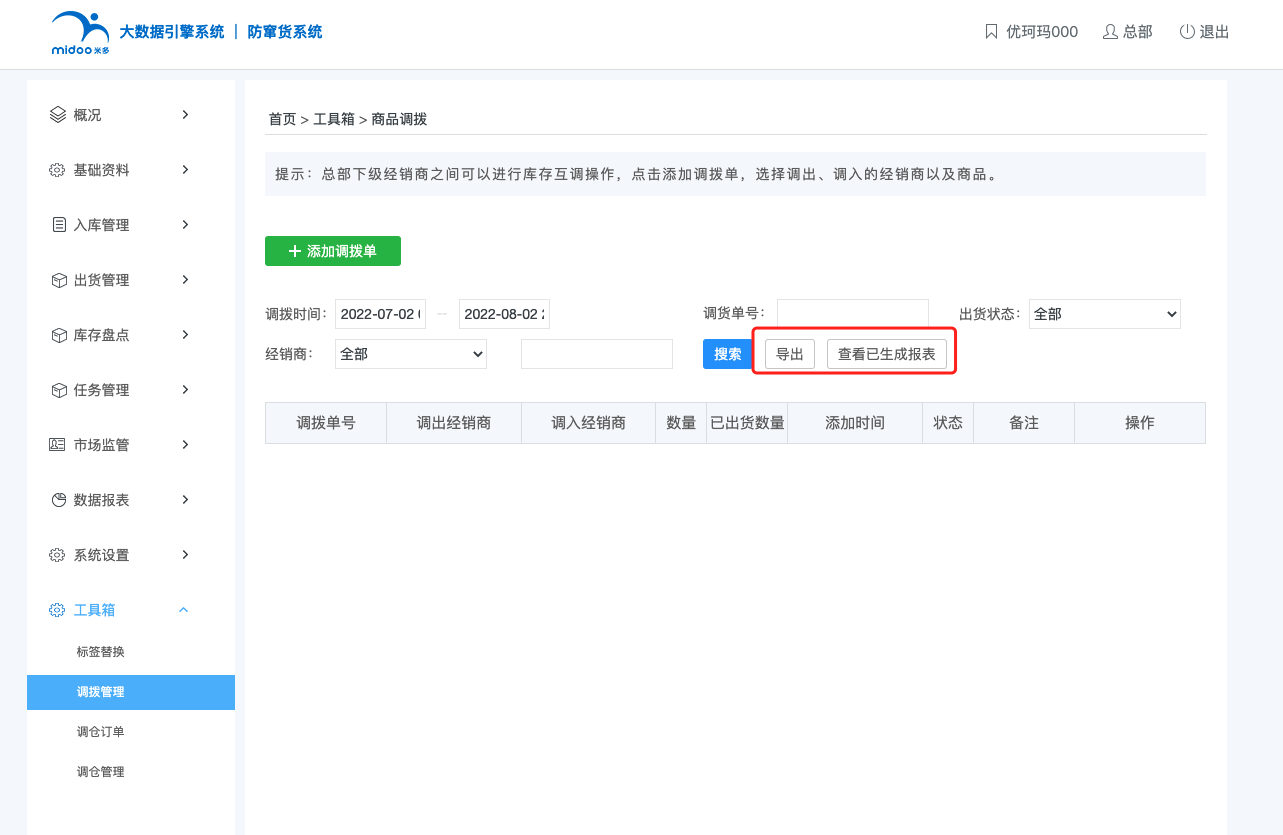This screenshot has width=1283, height=835.
Task: Click the 大数据引擎系统 header title
Action: click(172, 32)
